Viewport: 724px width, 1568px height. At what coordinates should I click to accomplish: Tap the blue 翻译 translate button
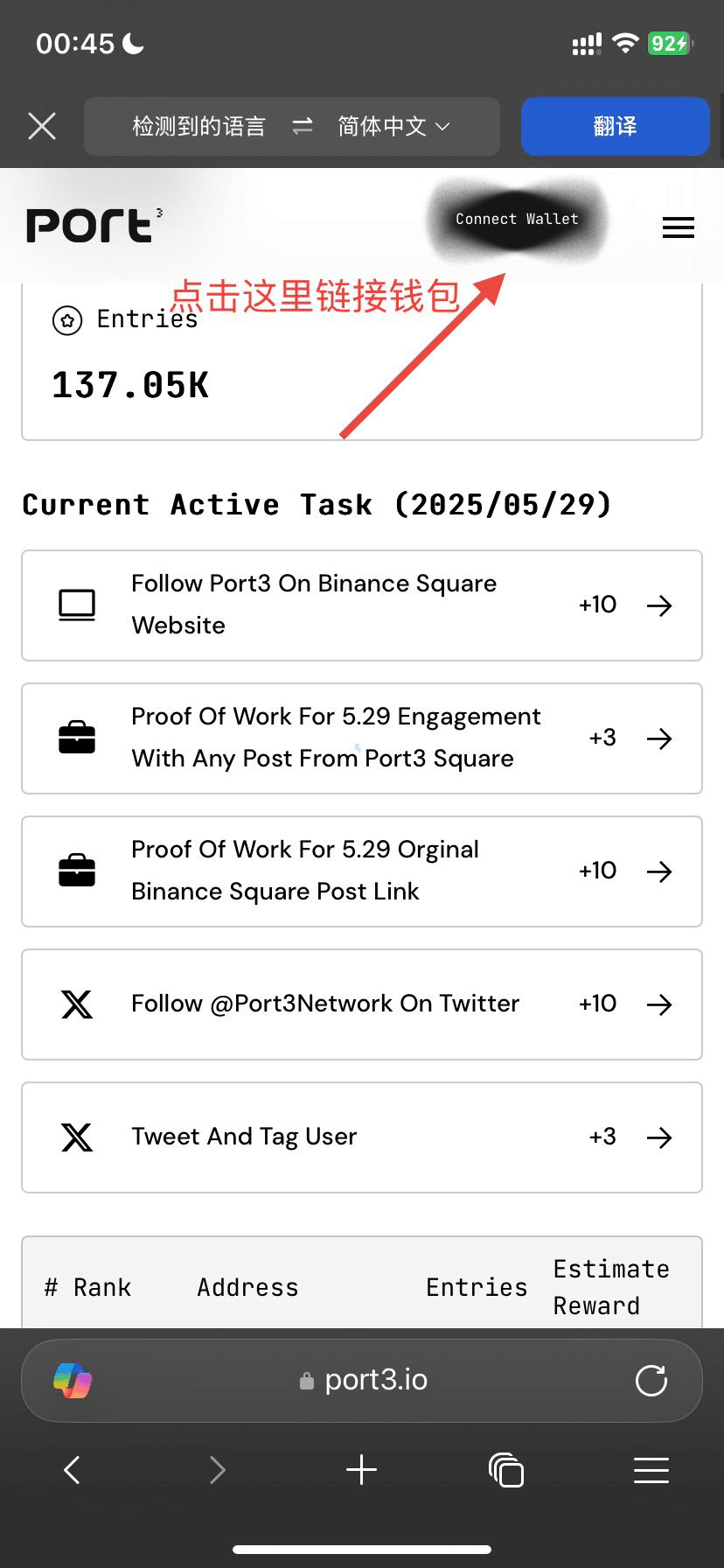point(615,126)
